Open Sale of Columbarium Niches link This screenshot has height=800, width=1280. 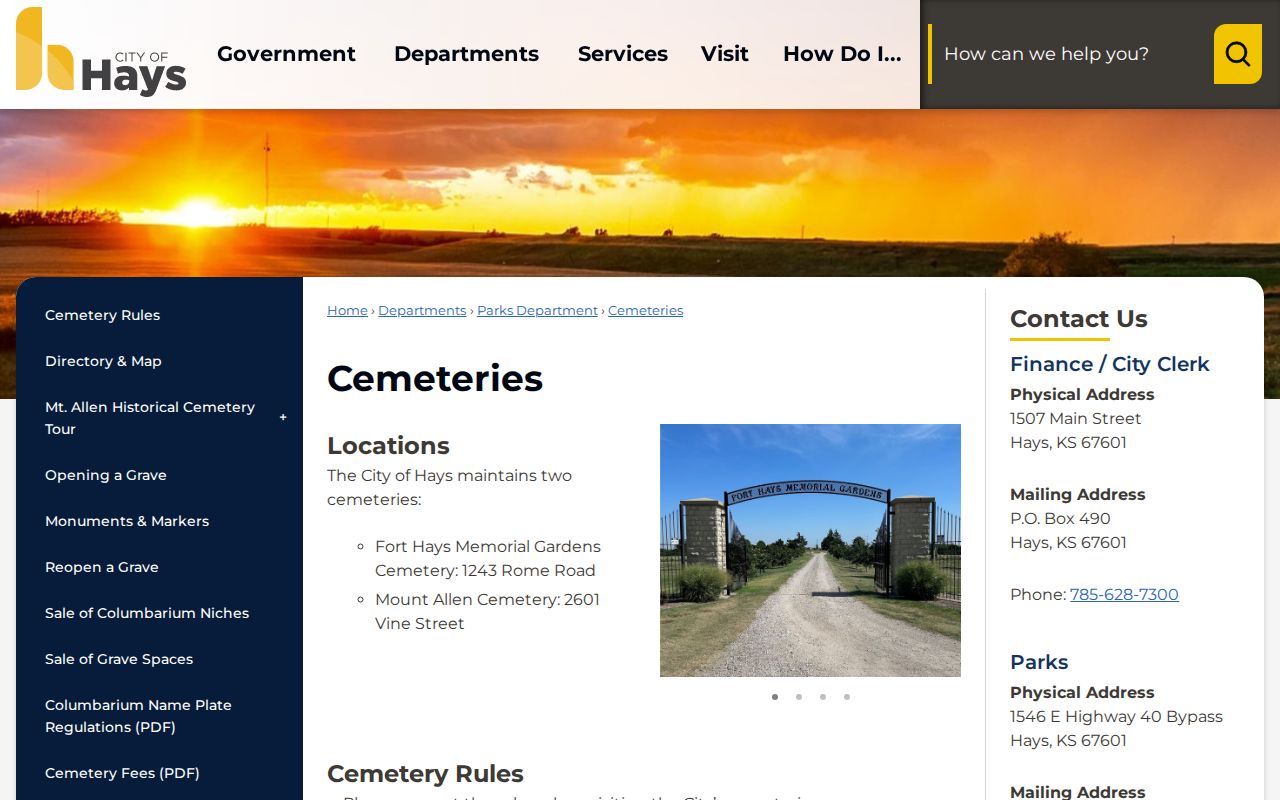pos(147,613)
